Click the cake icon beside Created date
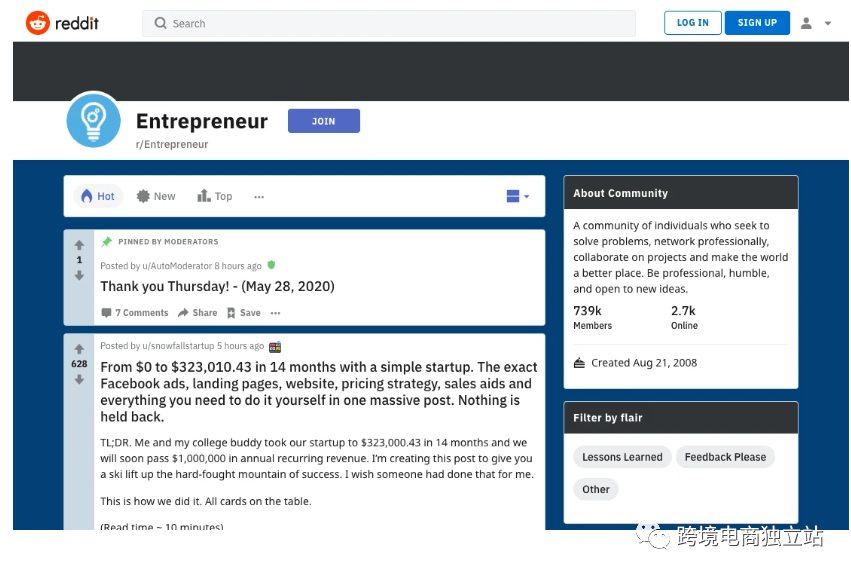Viewport: 851px width, 574px height. click(x=579, y=363)
